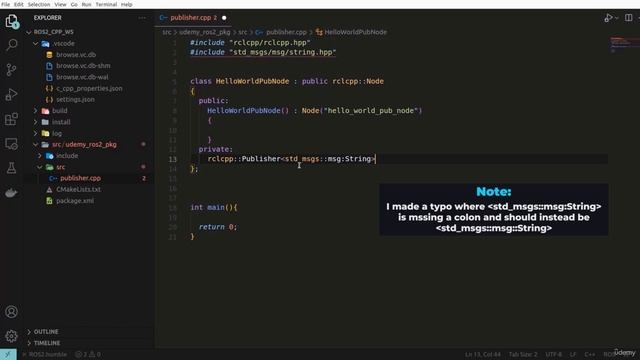Viewport: 640px width, 360px height.
Task: Open the Edit menu
Action: (x=19, y=4)
